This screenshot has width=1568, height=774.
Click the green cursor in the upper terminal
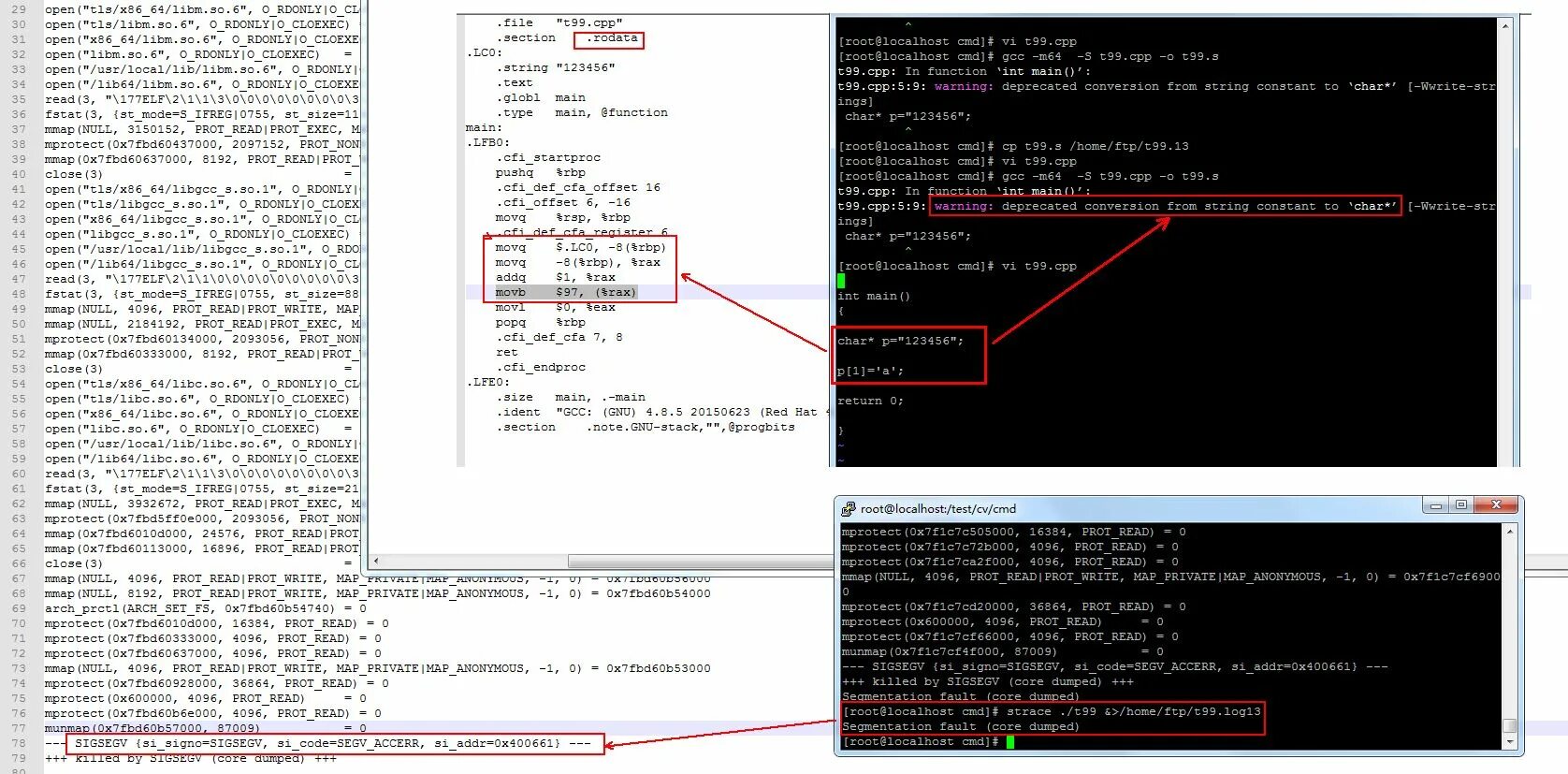coord(841,281)
